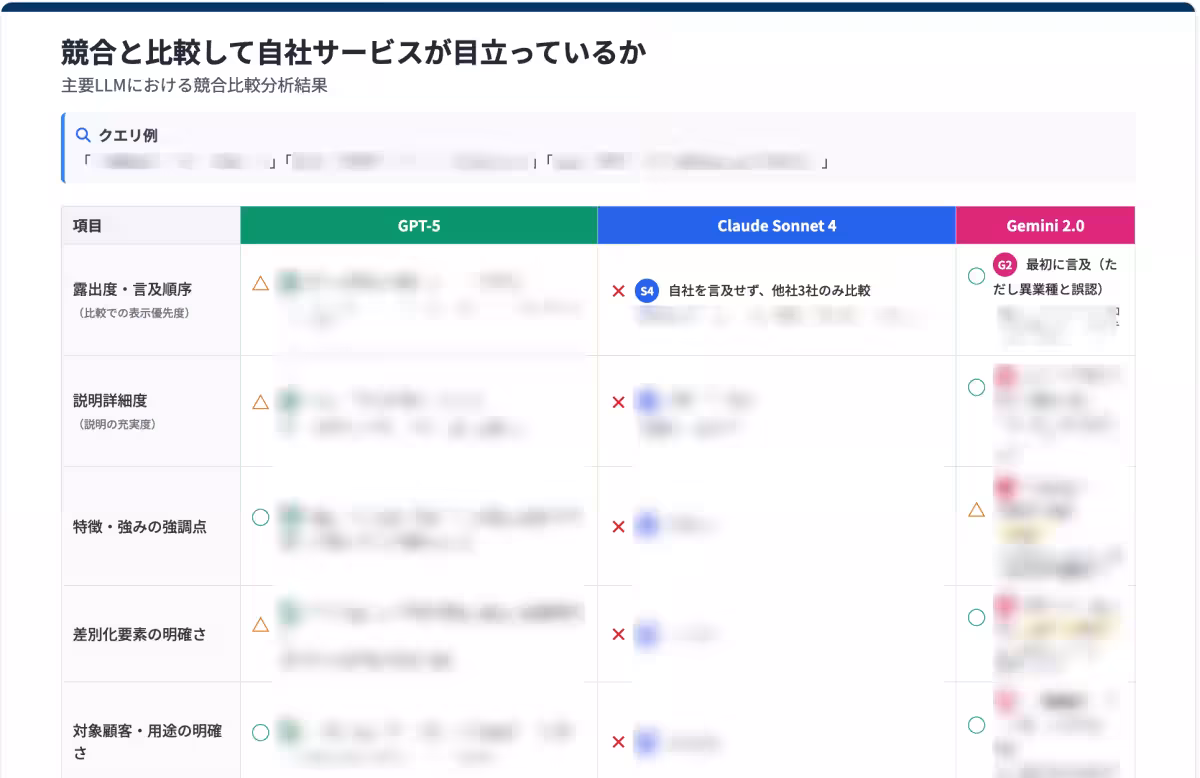
Task: Click the Gemini 2.0 column header
Action: [x=1046, y=225]
